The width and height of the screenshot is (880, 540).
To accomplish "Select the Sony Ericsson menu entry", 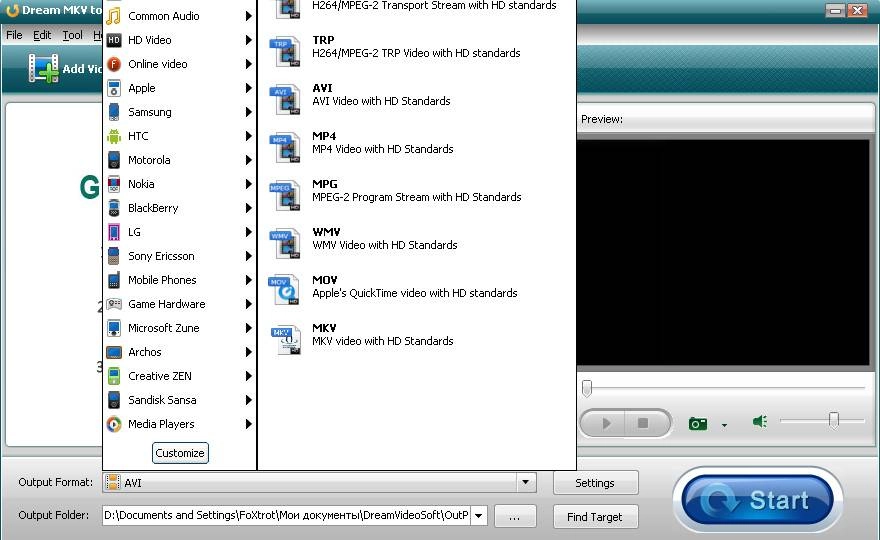I will pyautogui.click(x=180, y=256).
